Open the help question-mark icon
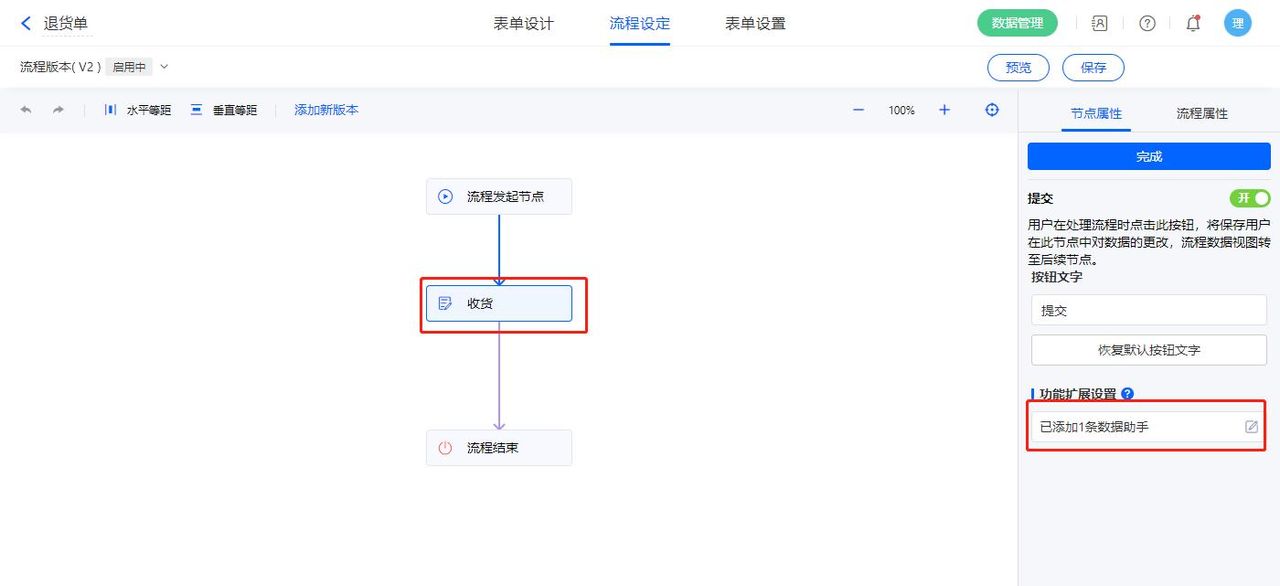This screenshot has width=1280, height=586. pyautogui.click(x=1146, y=22)
